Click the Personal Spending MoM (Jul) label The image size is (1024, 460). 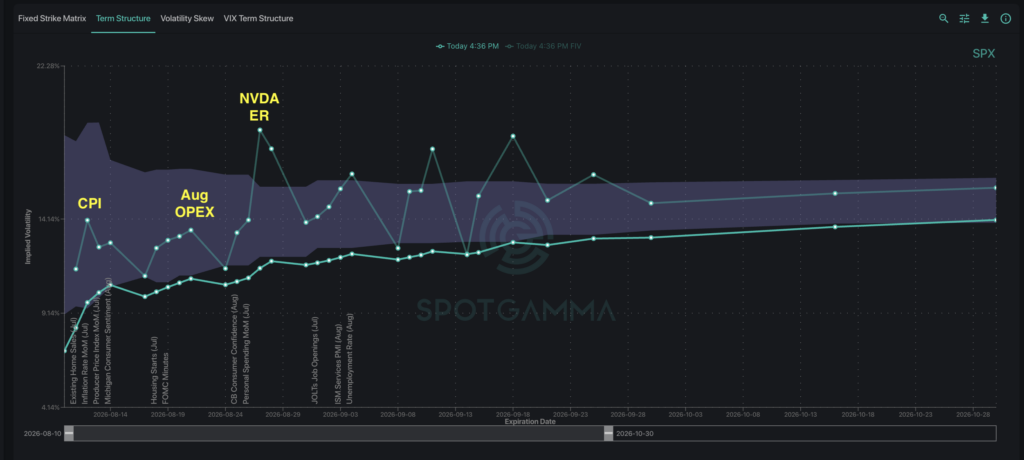(247, 353)
